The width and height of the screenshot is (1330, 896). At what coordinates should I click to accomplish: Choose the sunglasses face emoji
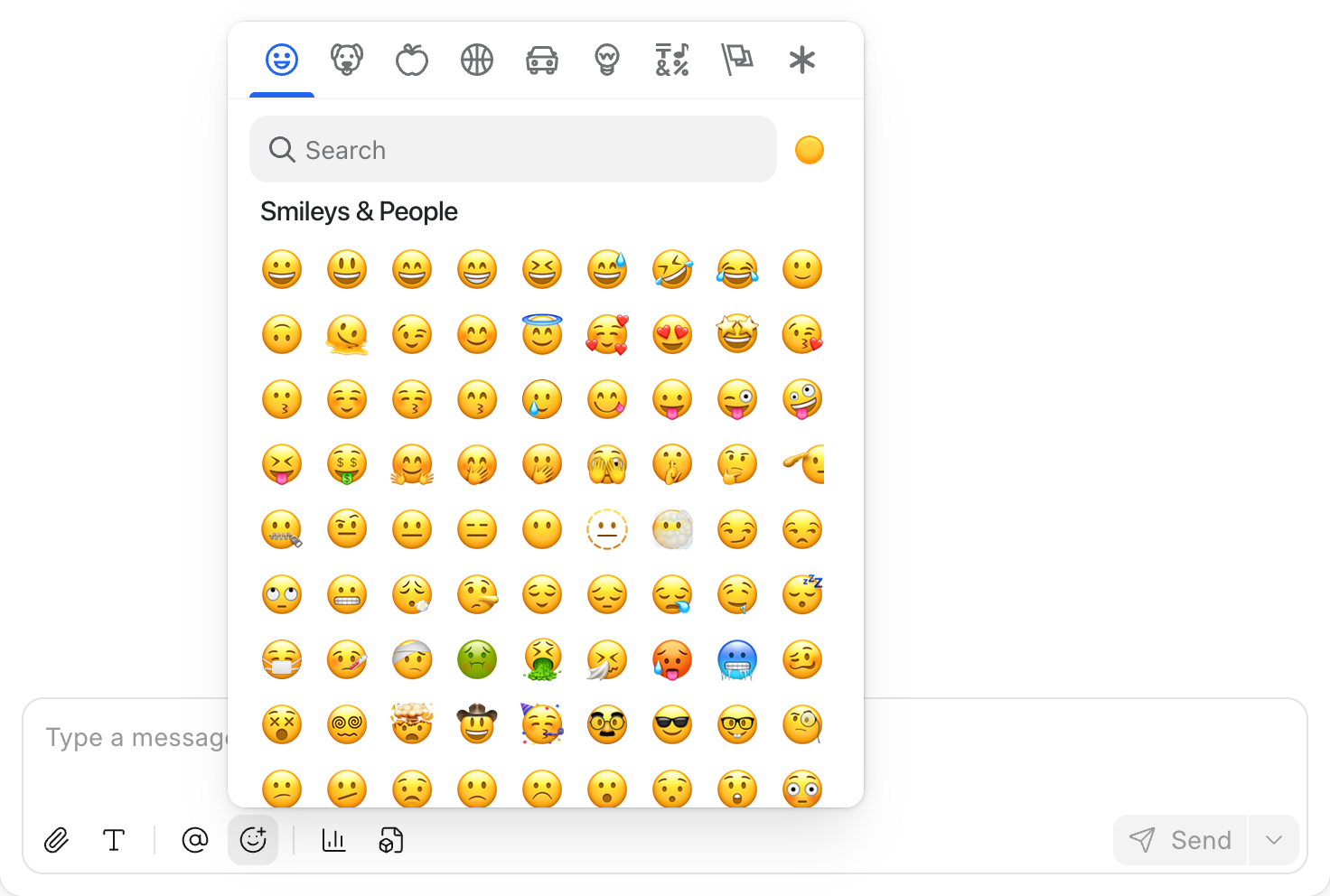click(x=672, y=724)
